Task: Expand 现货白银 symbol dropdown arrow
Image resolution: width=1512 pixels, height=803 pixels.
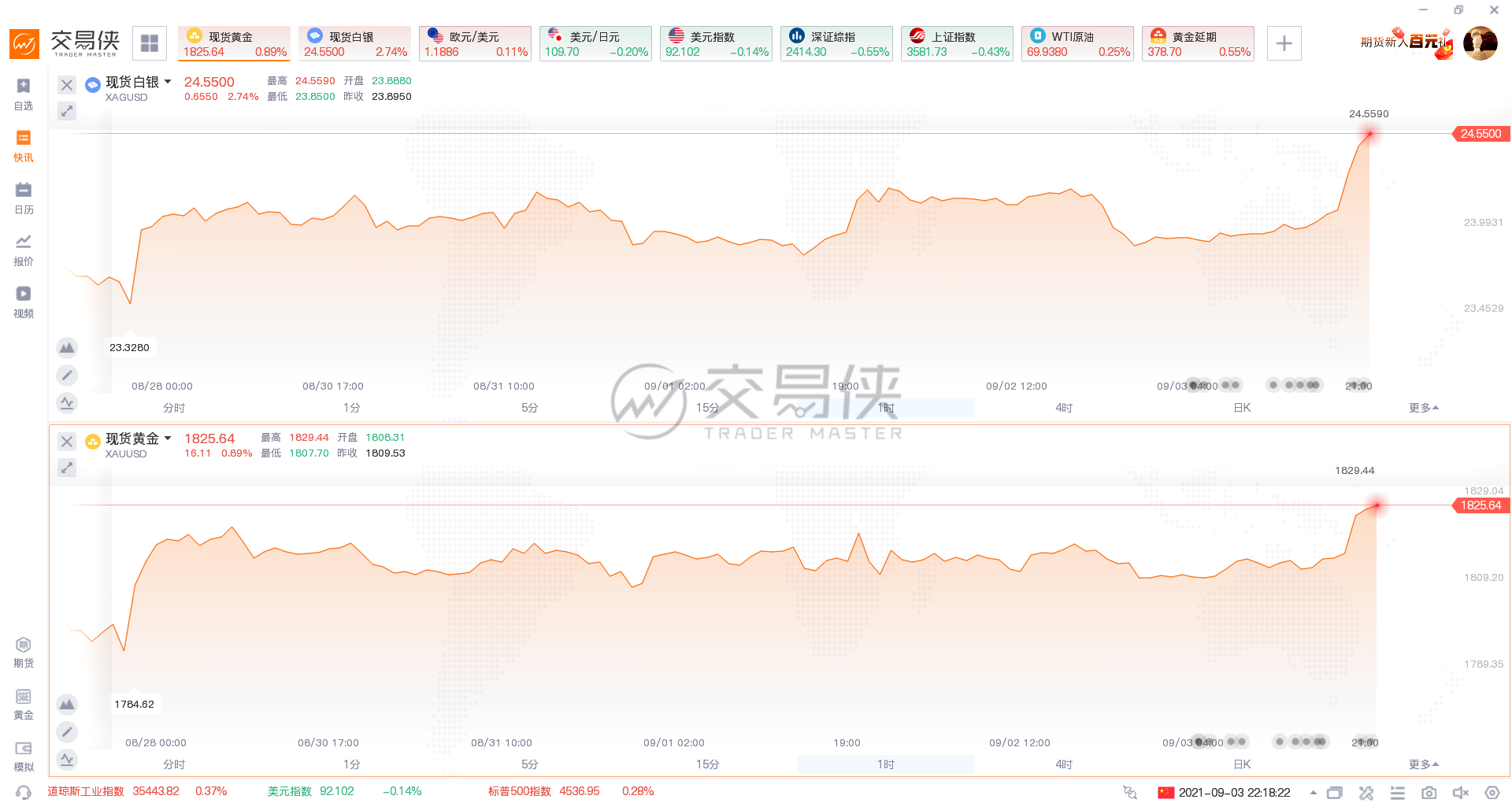Action: pos(168,82)
